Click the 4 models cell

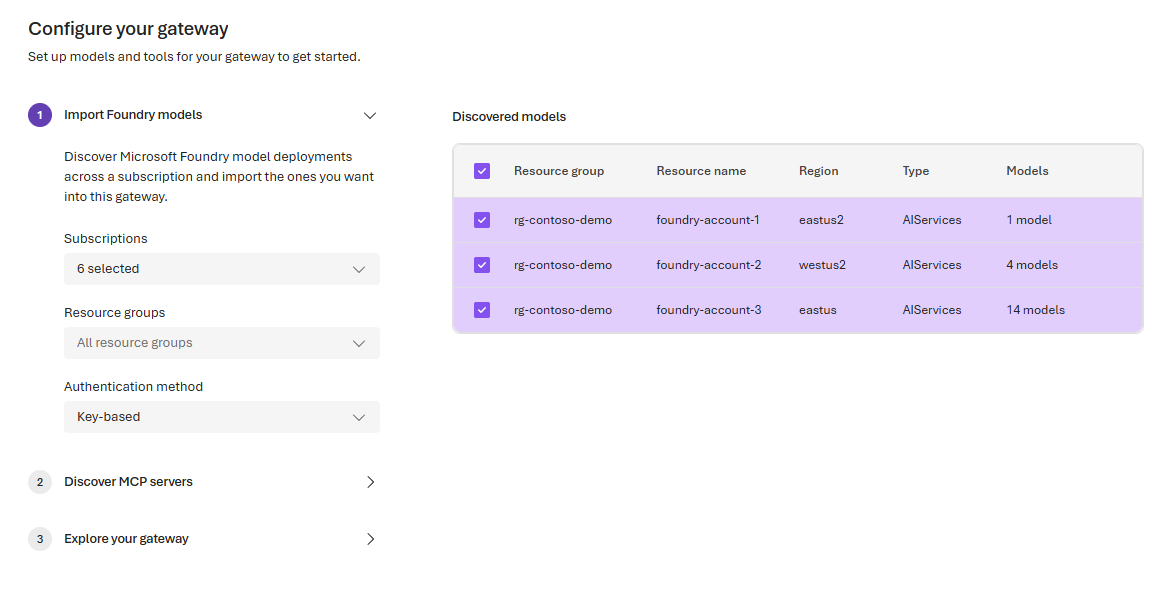pyautogui.click(x=1032, y=265)
